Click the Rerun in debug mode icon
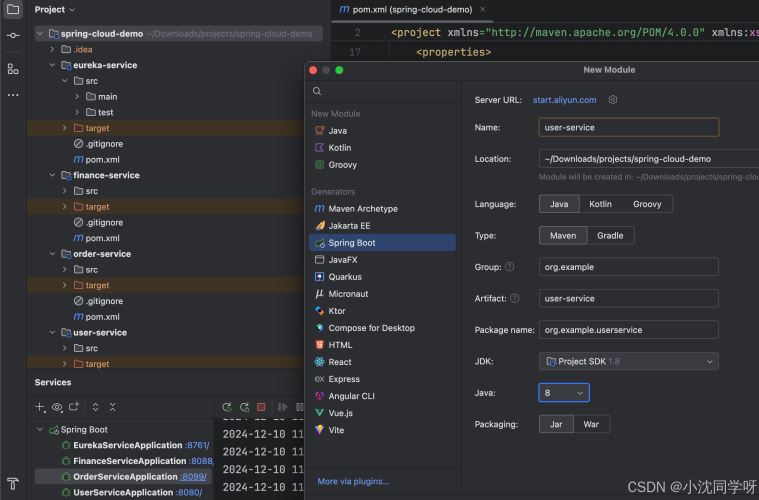Screen dimensions: 759x500 pos(244,407)
